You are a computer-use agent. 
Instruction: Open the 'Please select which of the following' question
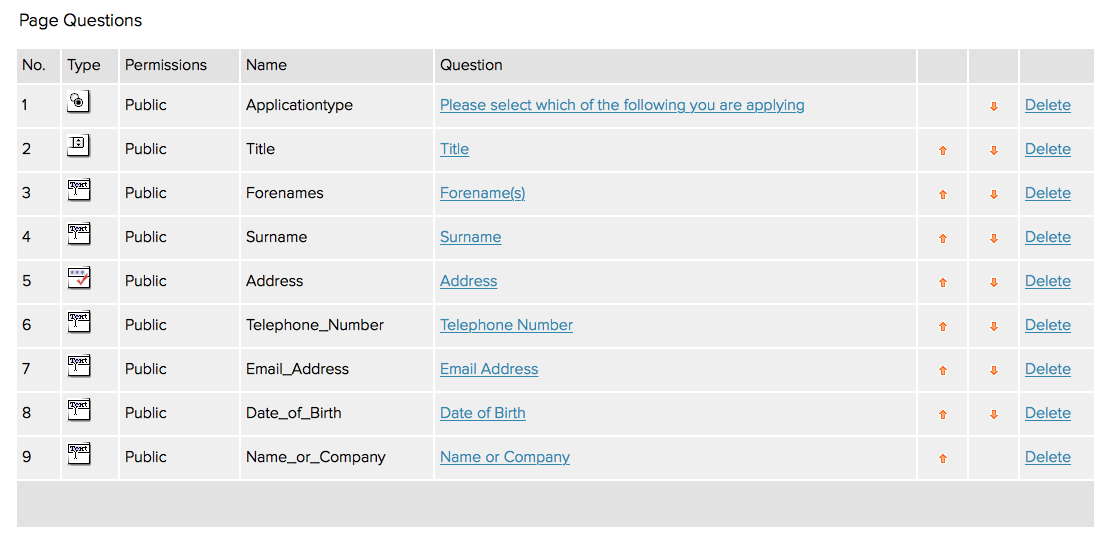pyautogui.click(x=622, y=105)
